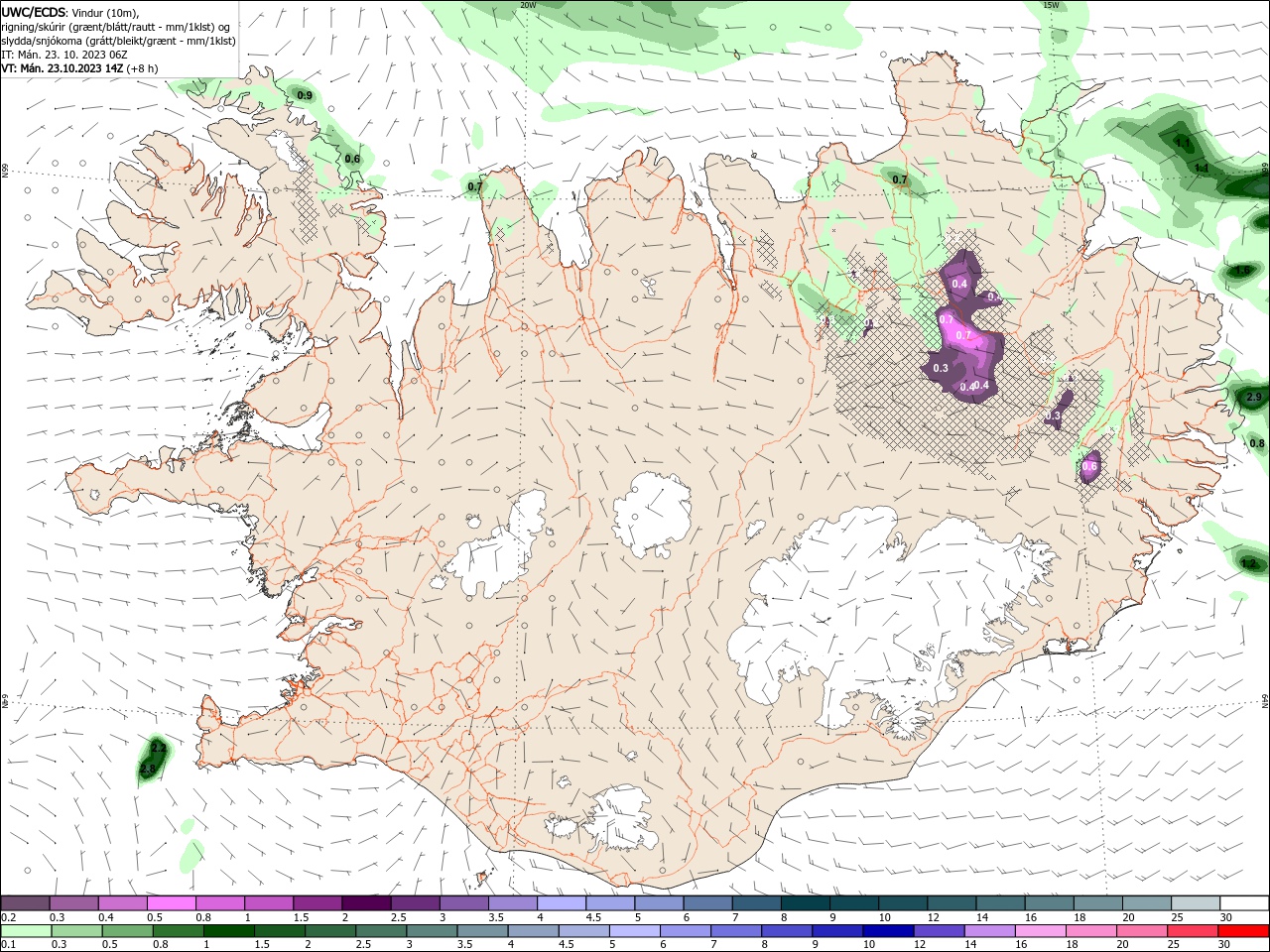Choose the light pink lower swatch labeled 16

[1040, 931]
